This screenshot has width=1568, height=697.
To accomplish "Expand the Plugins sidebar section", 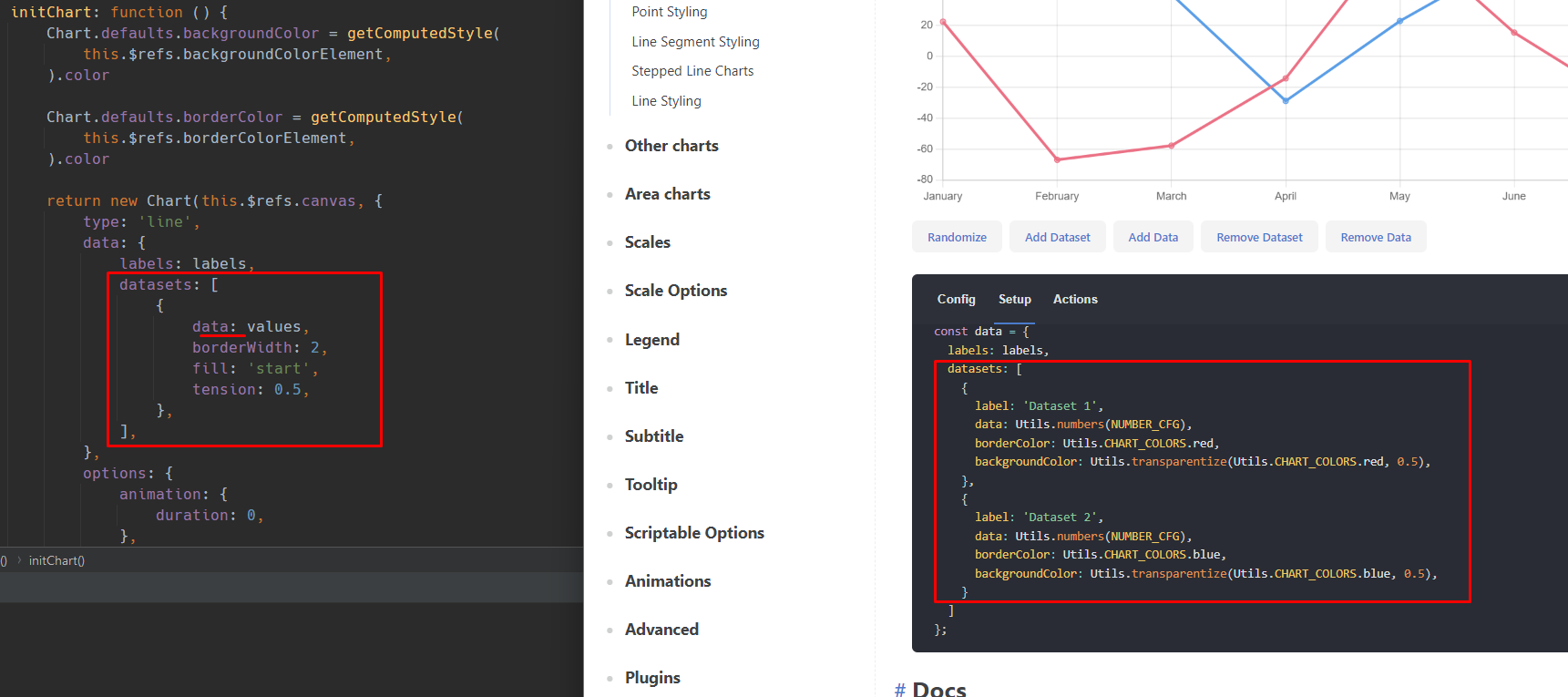I will tap(652, 678).
